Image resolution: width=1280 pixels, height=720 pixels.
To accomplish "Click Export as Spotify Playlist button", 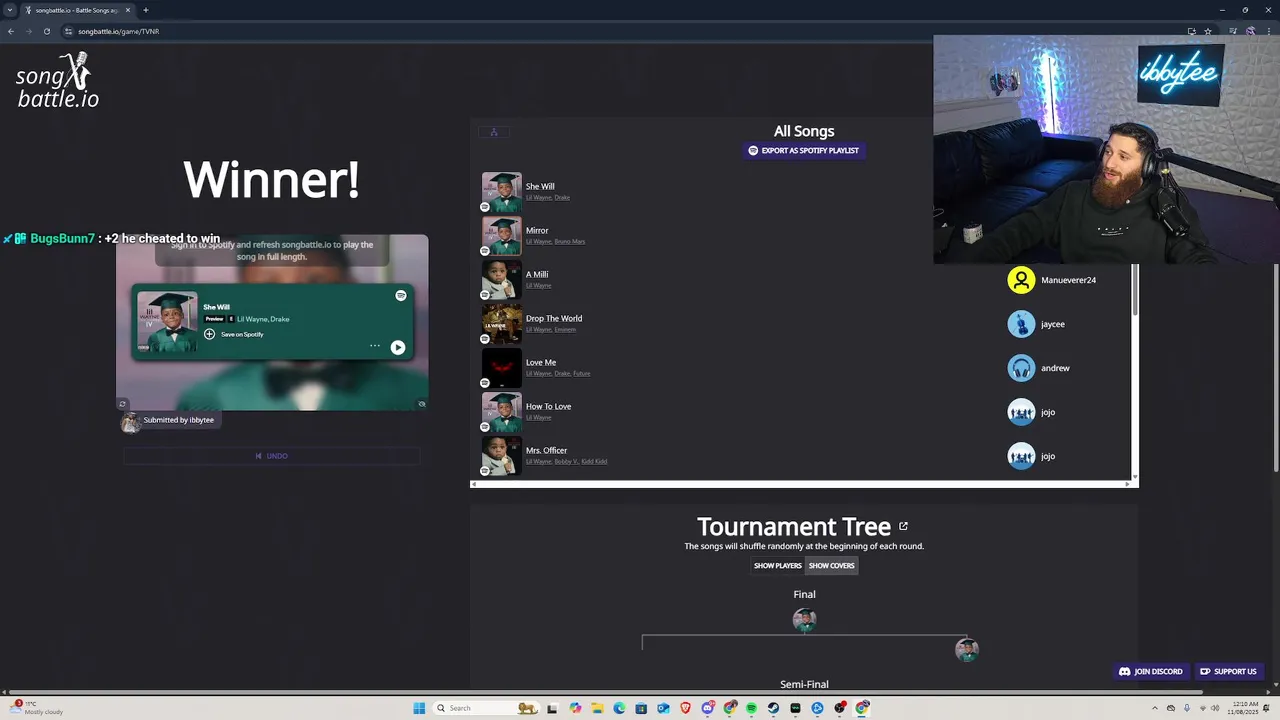I will pos(804,150).
